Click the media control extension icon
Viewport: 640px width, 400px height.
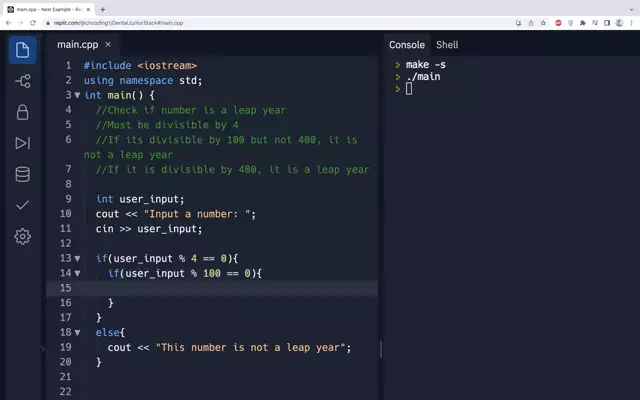point(595,23)
